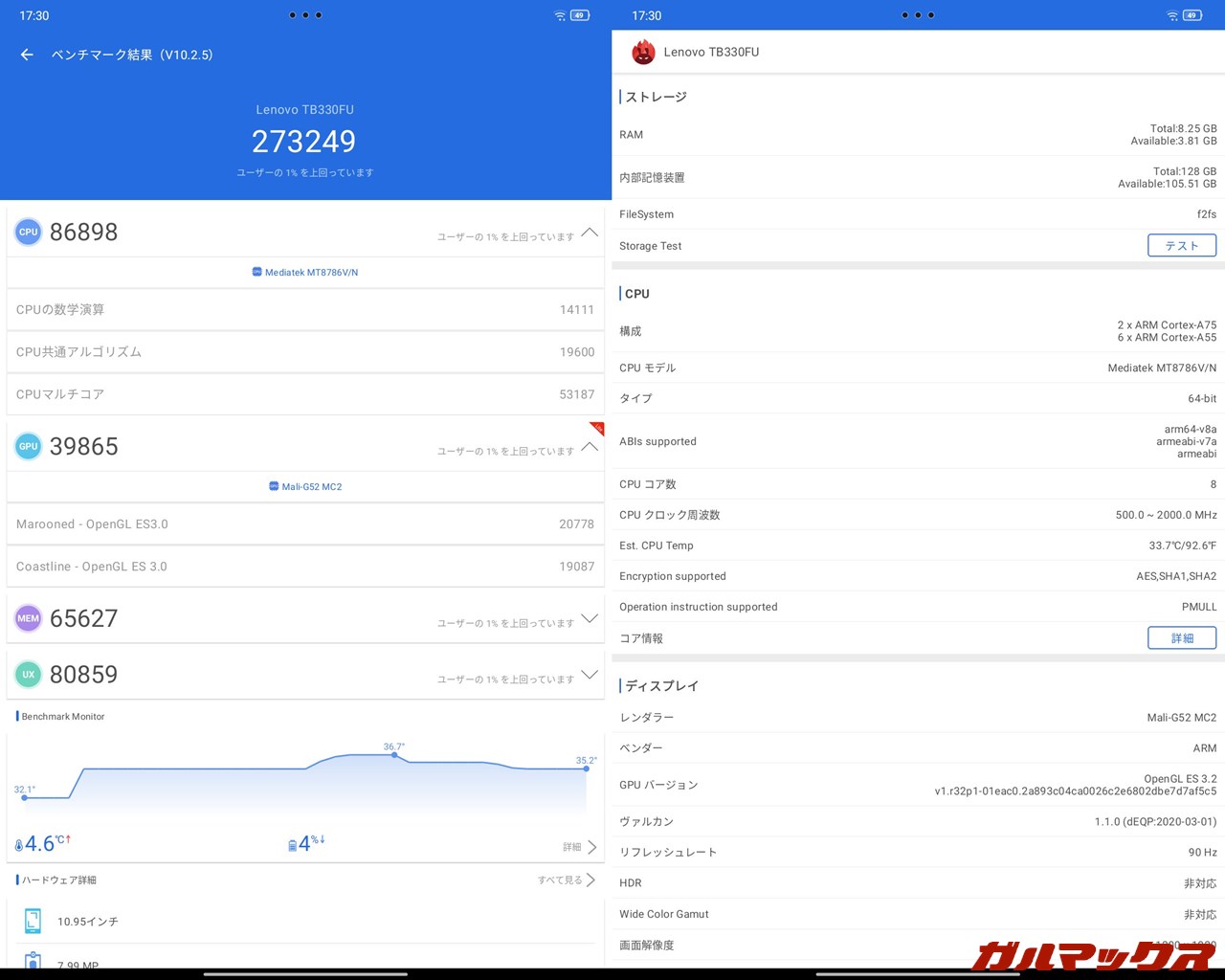The height and width of the screenshot is (980, 1225).
Task: Open the three-dot menu on the left pane
Action: point(305,14)
